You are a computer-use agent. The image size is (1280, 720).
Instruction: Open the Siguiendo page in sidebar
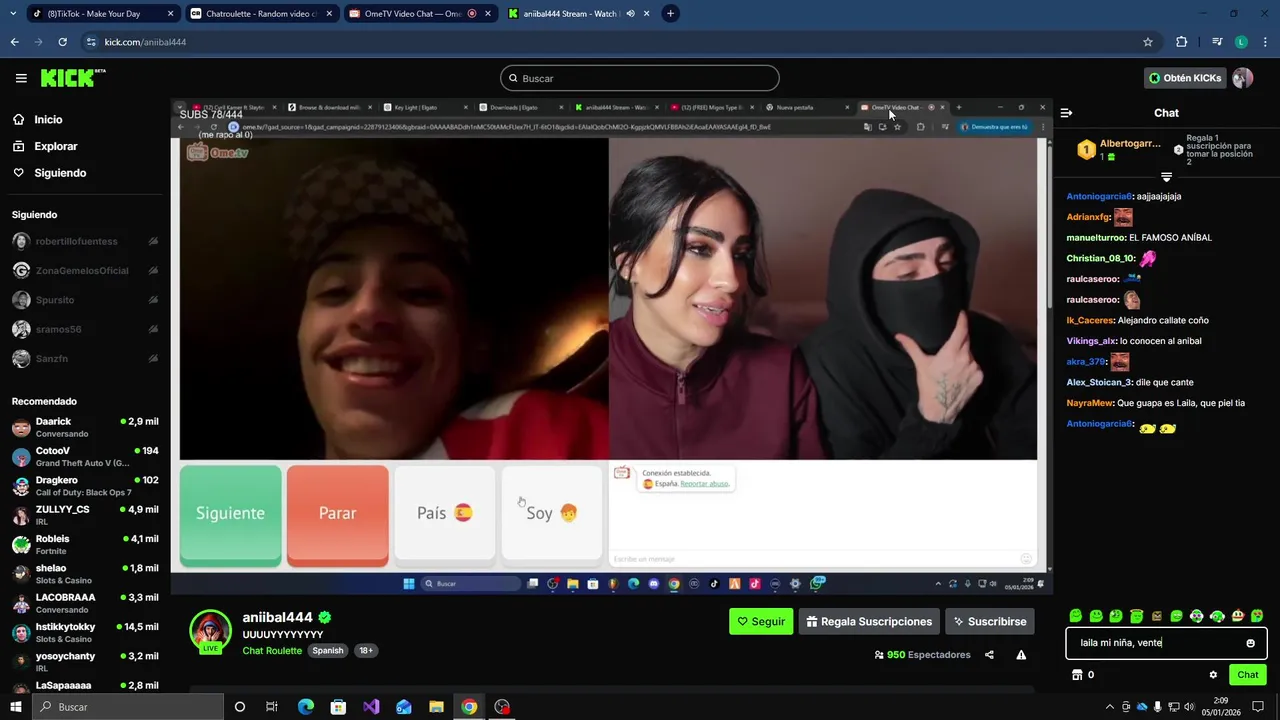[x=60, y=173]
